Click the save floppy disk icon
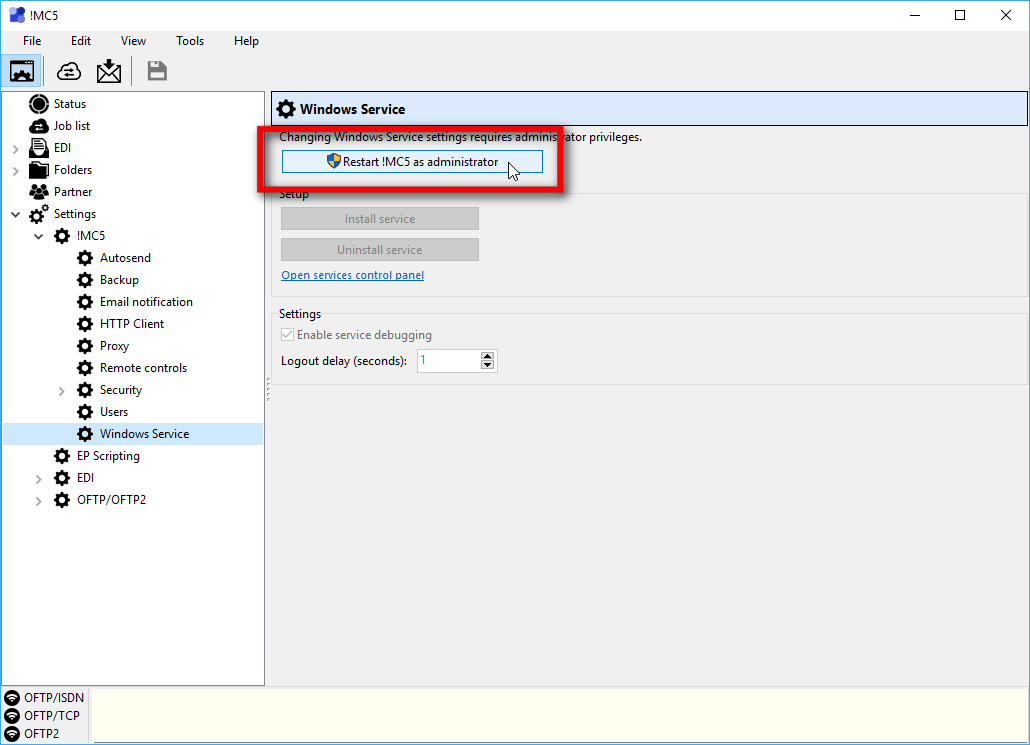The height and width of the screenshot is (745, 1030). tap(157, 71)
